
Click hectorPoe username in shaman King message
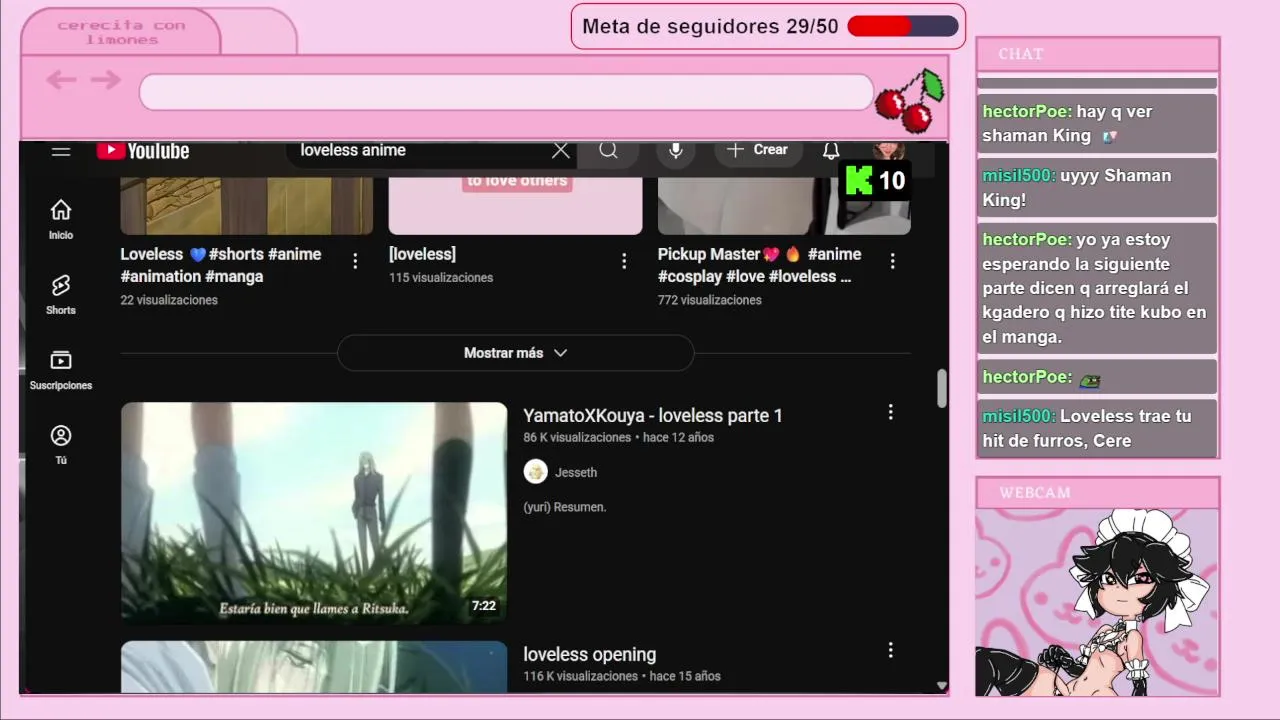[x=1027, y=112]
